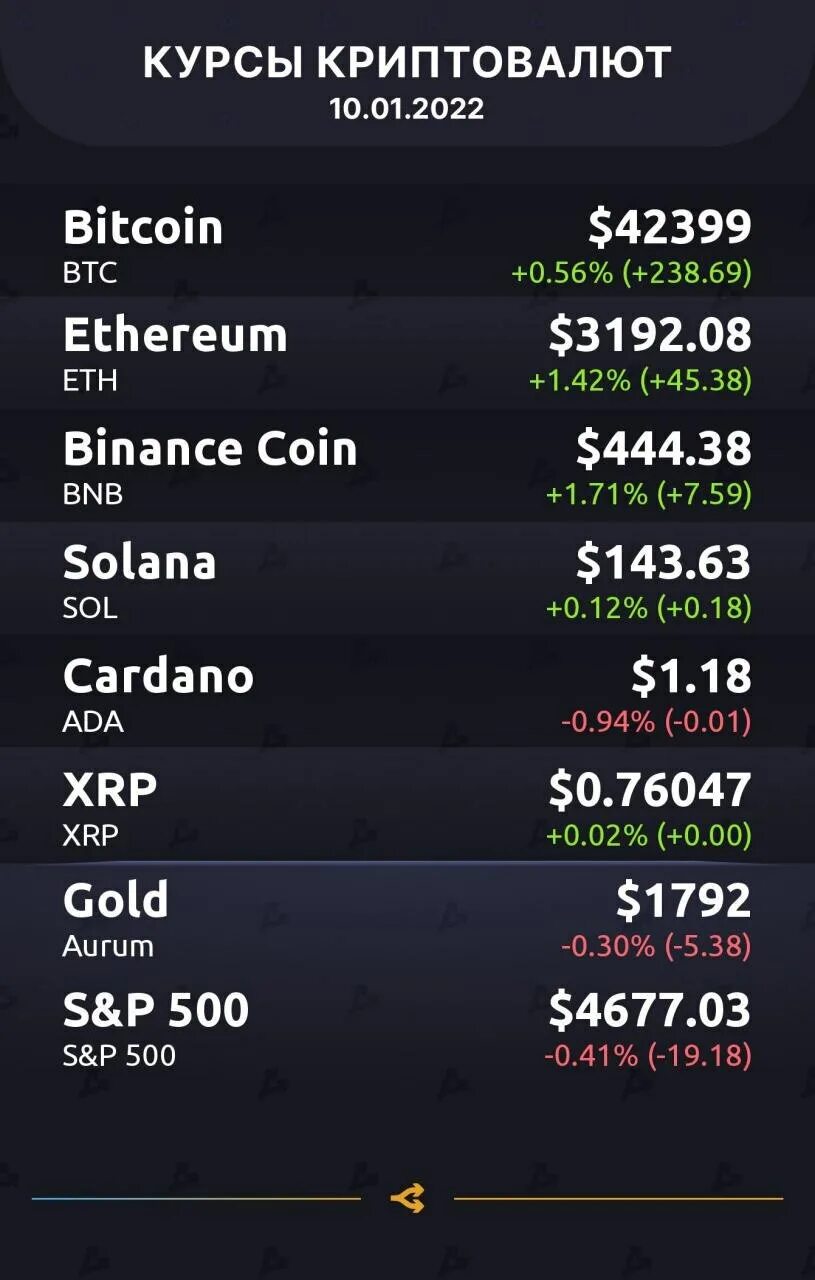815x1280 pixels.
Task: Click the S&P 500 value $4677.03
Action: click(x=650, y=1010)
